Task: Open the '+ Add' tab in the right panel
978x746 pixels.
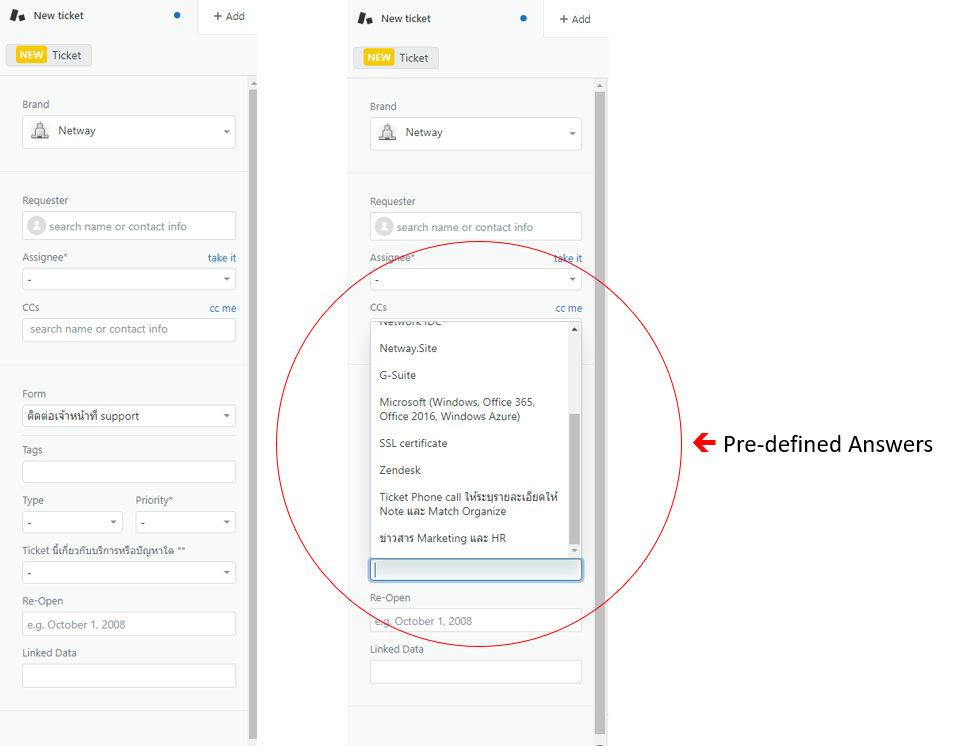Action: (x=575, y=19)
